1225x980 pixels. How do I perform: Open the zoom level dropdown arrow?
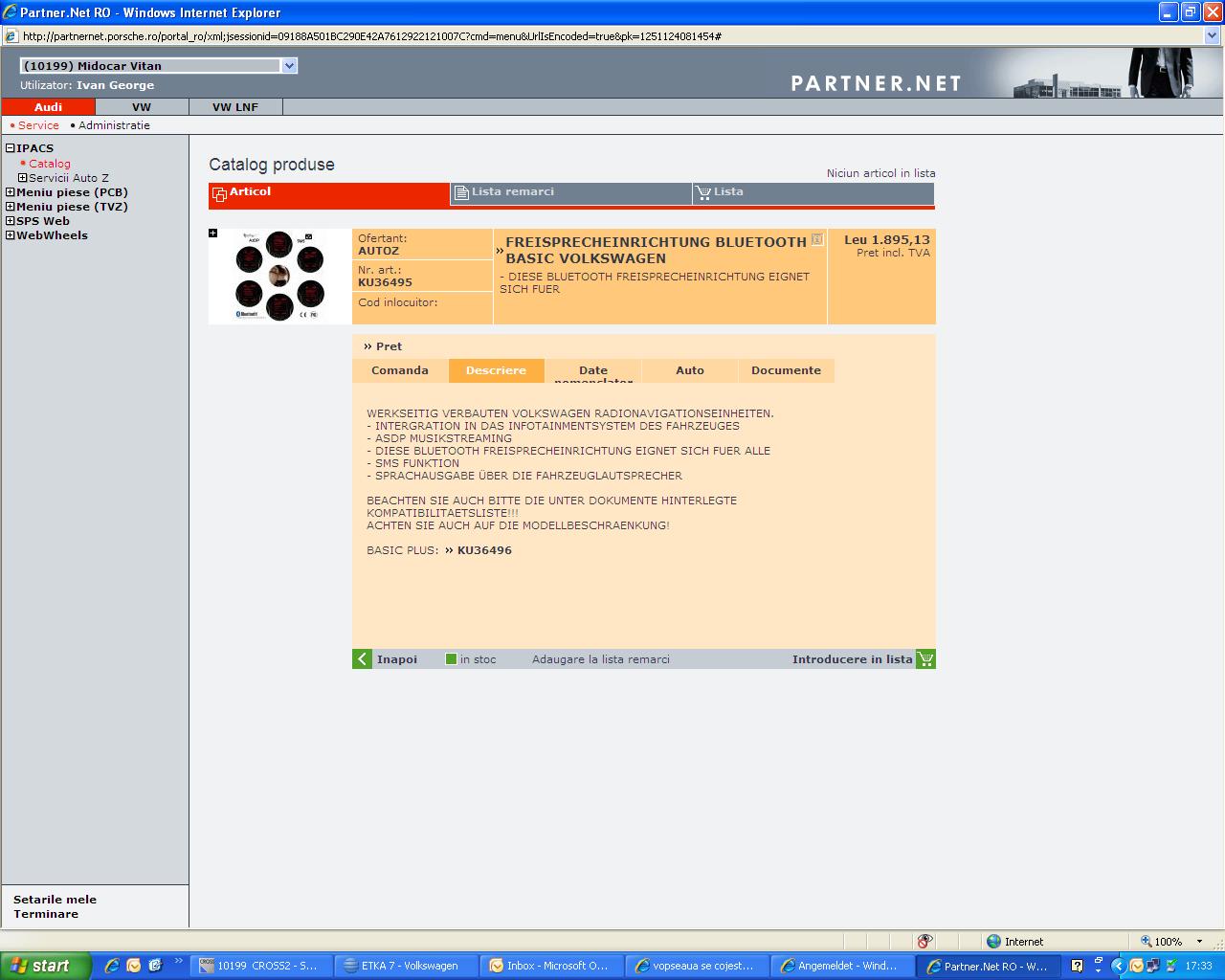click(1199, 942)
